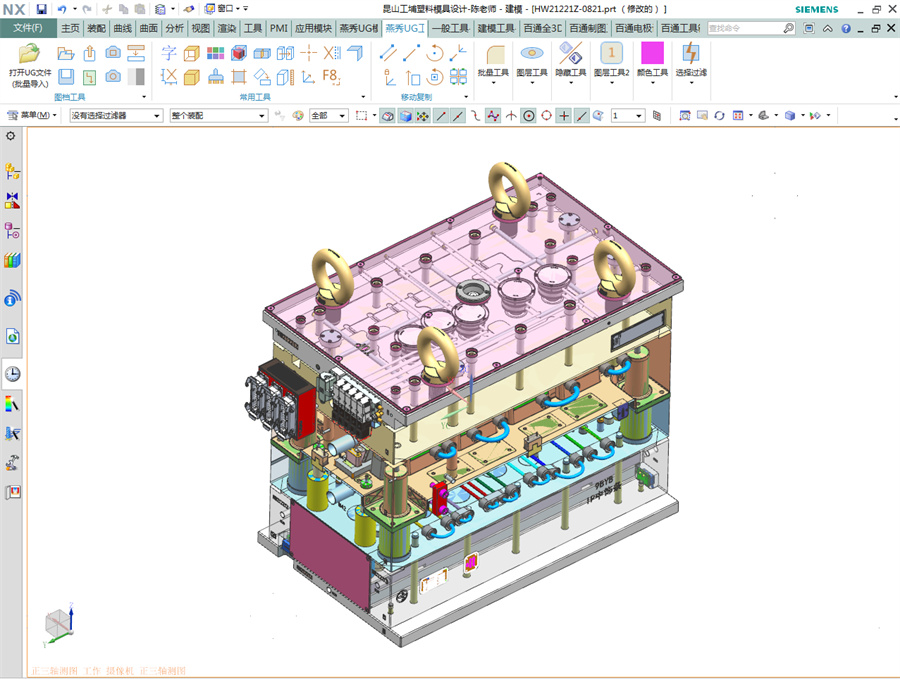Open NX help with the question mark button
The width and height of the screenshot is (900, 679).
click(x=845, y=28)
